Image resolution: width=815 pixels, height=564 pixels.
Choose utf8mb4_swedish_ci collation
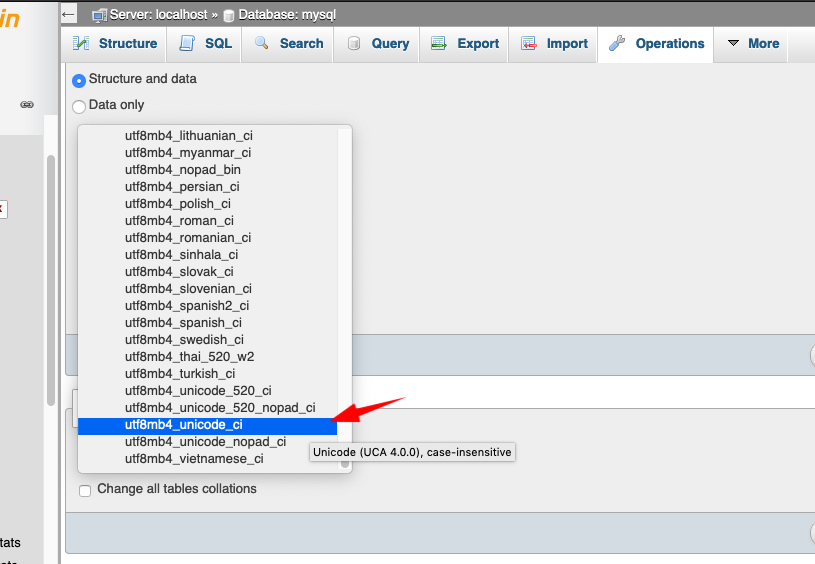(207, 340)
